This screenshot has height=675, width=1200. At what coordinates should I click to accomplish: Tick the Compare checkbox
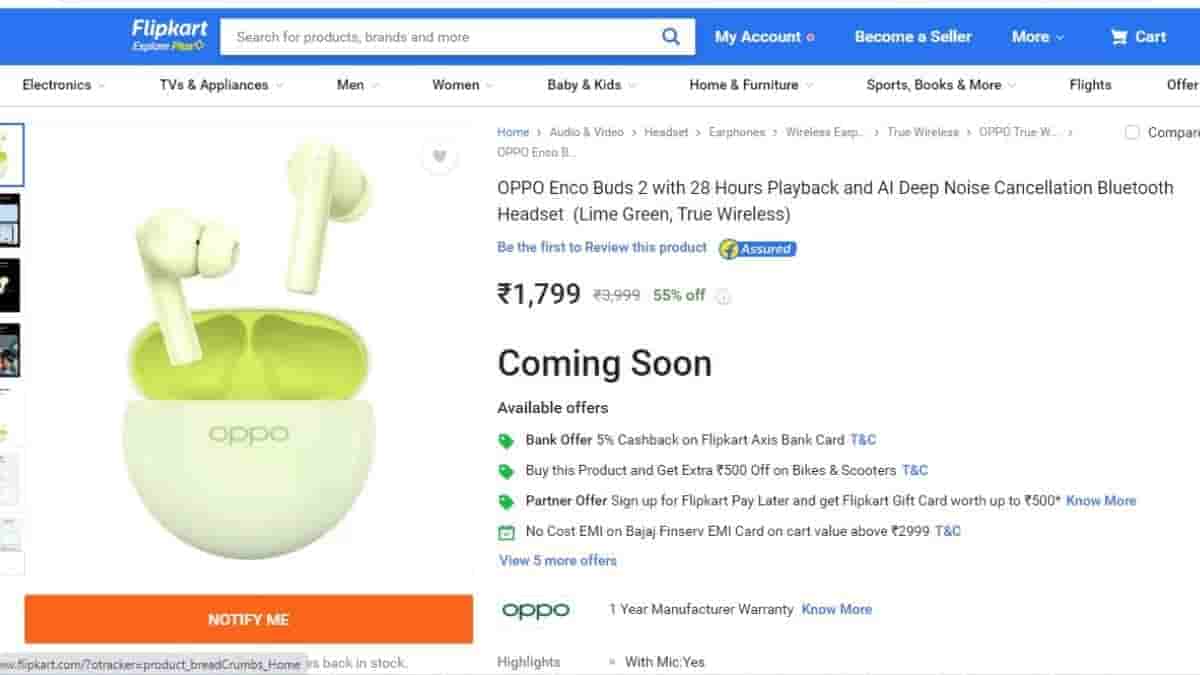click(1132, 132)
